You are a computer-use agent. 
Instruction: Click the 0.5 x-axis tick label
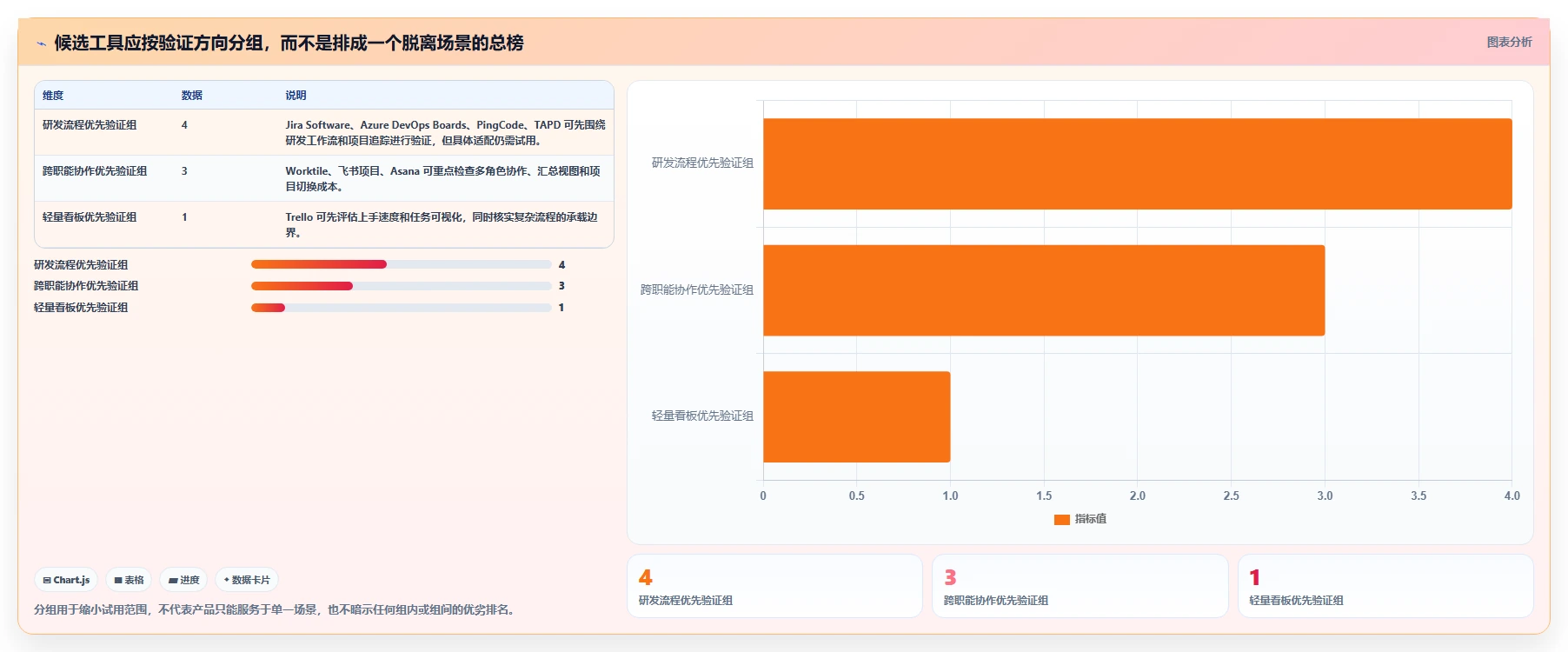coord(856,496)
